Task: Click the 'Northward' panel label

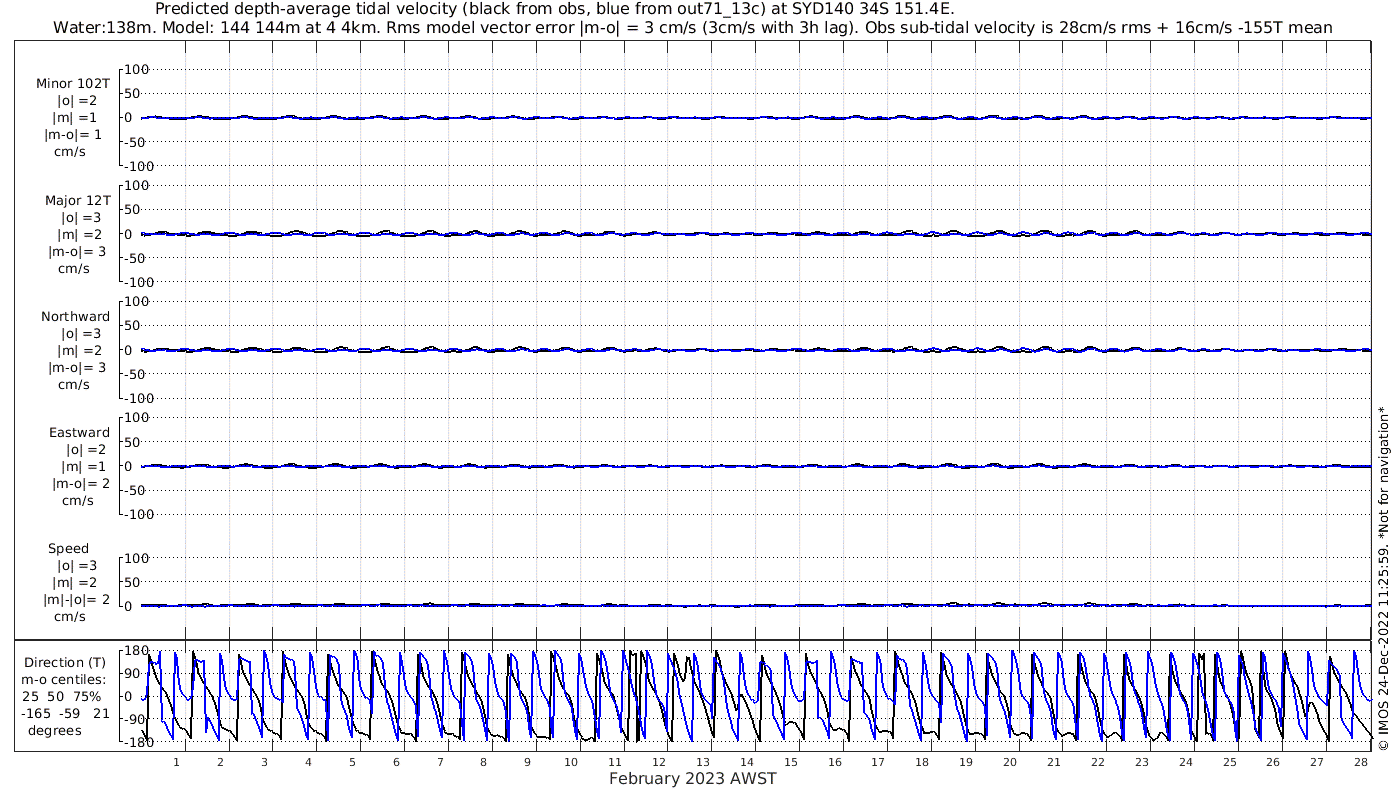Action: coord(75,316)
